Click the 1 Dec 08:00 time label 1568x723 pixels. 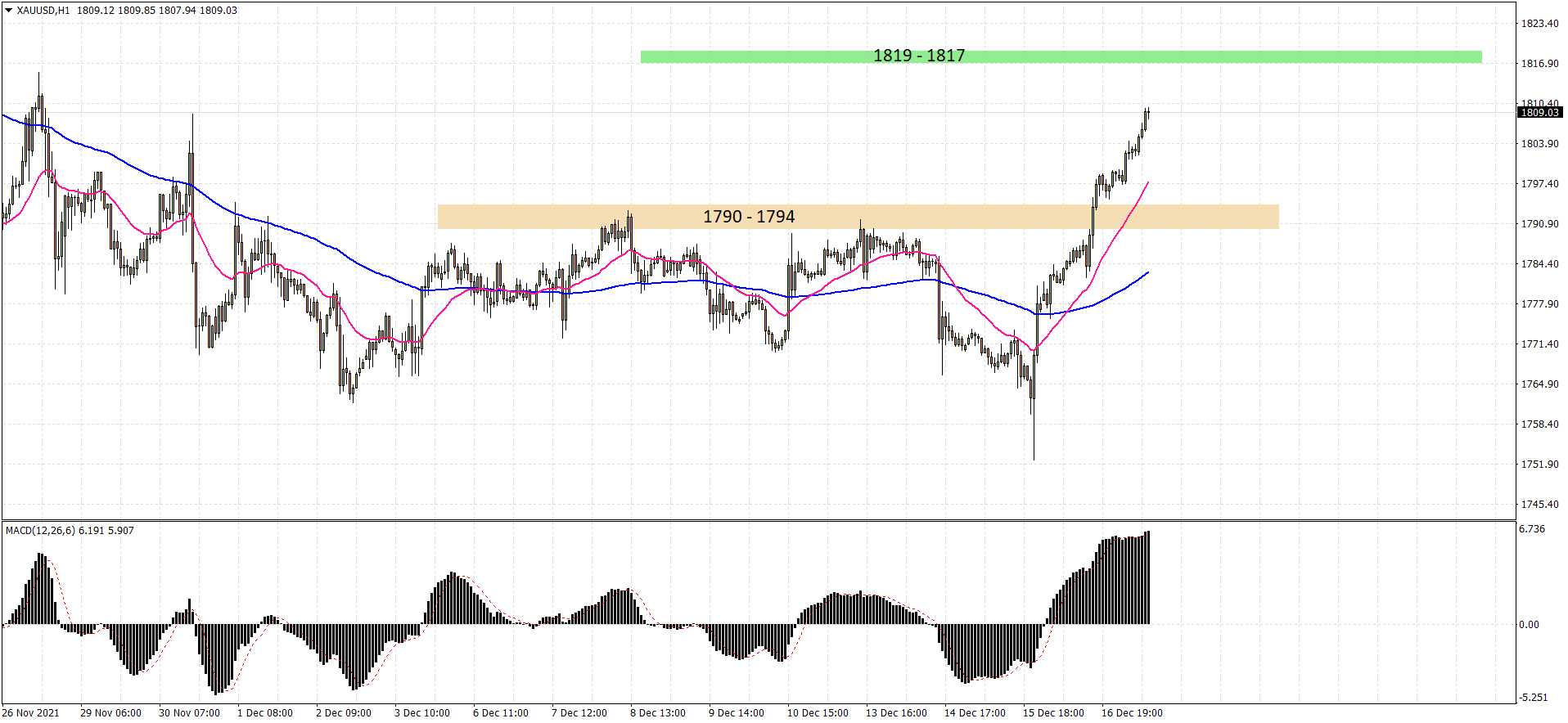coord(265,713)
